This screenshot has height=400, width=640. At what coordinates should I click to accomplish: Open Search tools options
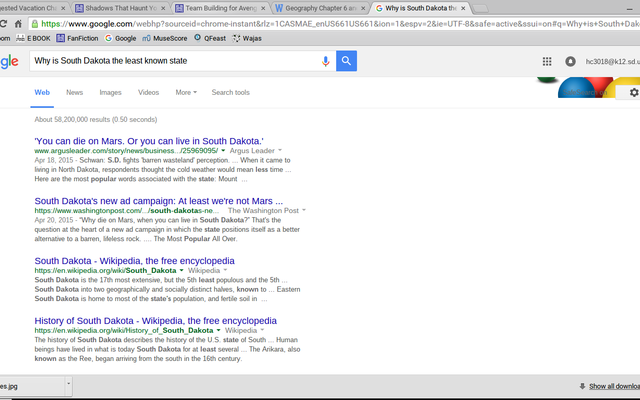coord(231,93)
